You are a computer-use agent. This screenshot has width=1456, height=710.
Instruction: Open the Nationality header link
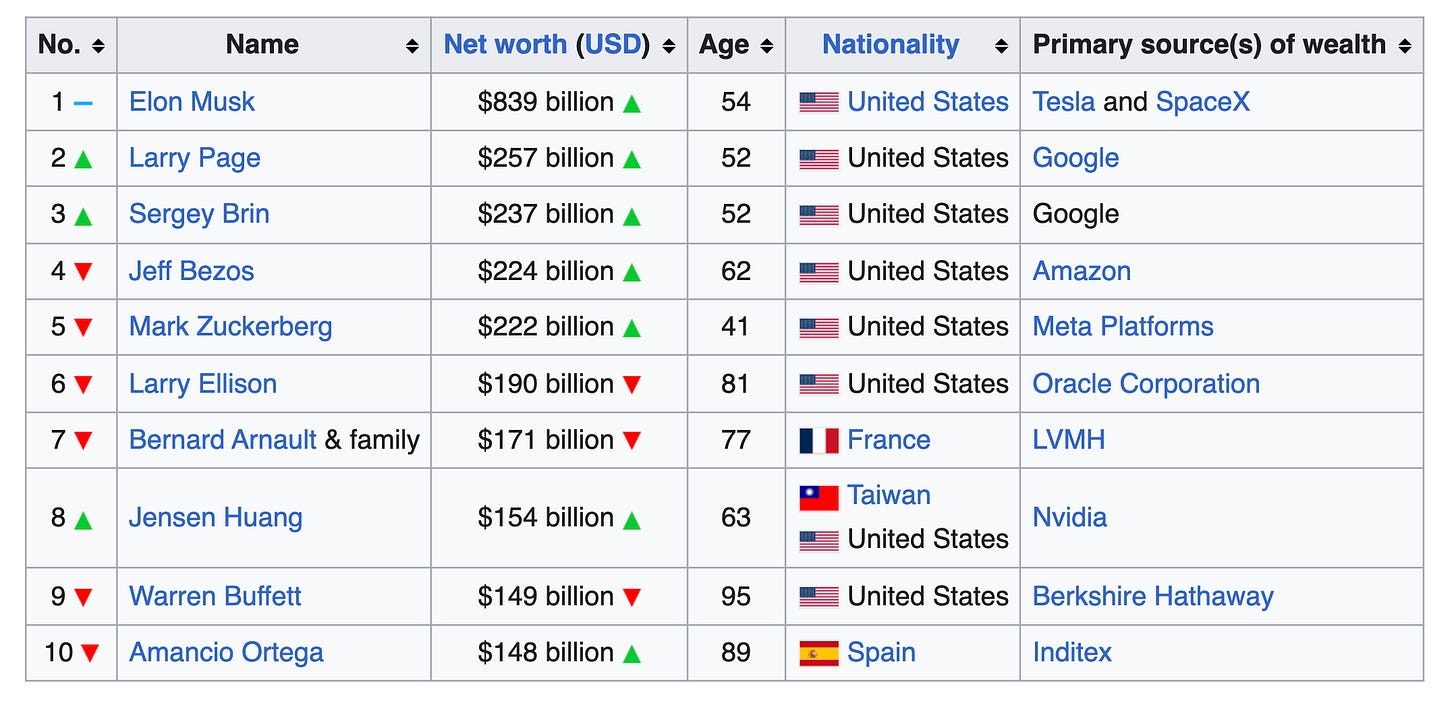point(890,45)
